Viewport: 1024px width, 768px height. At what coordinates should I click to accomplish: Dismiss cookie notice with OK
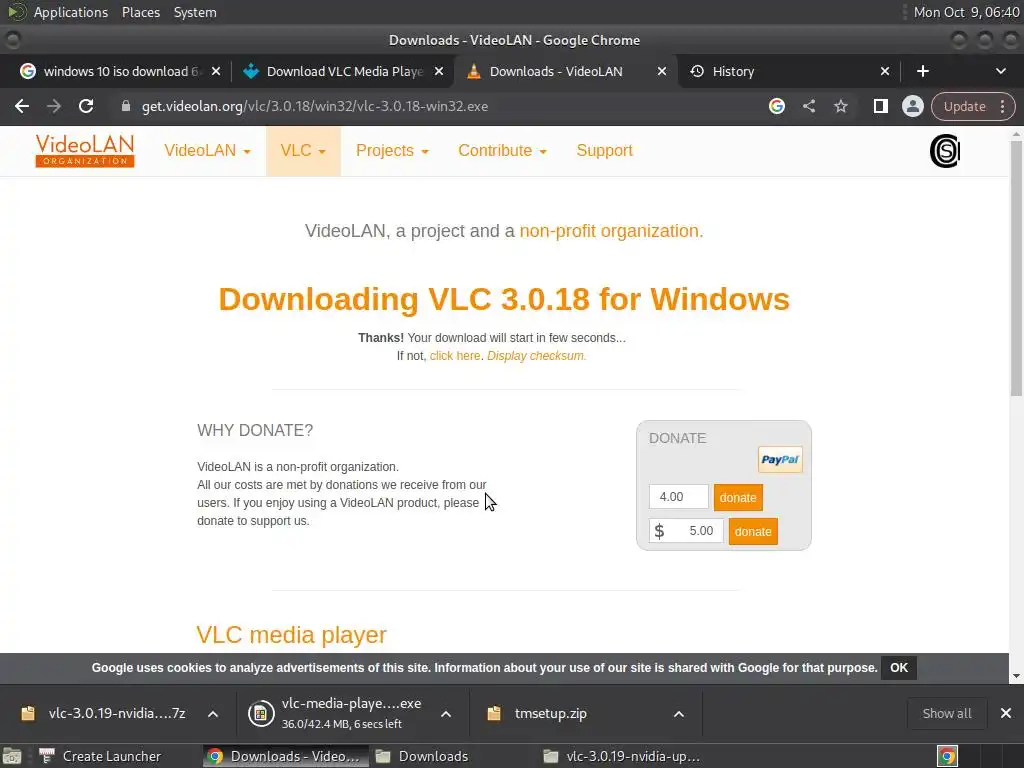[899, 668]
